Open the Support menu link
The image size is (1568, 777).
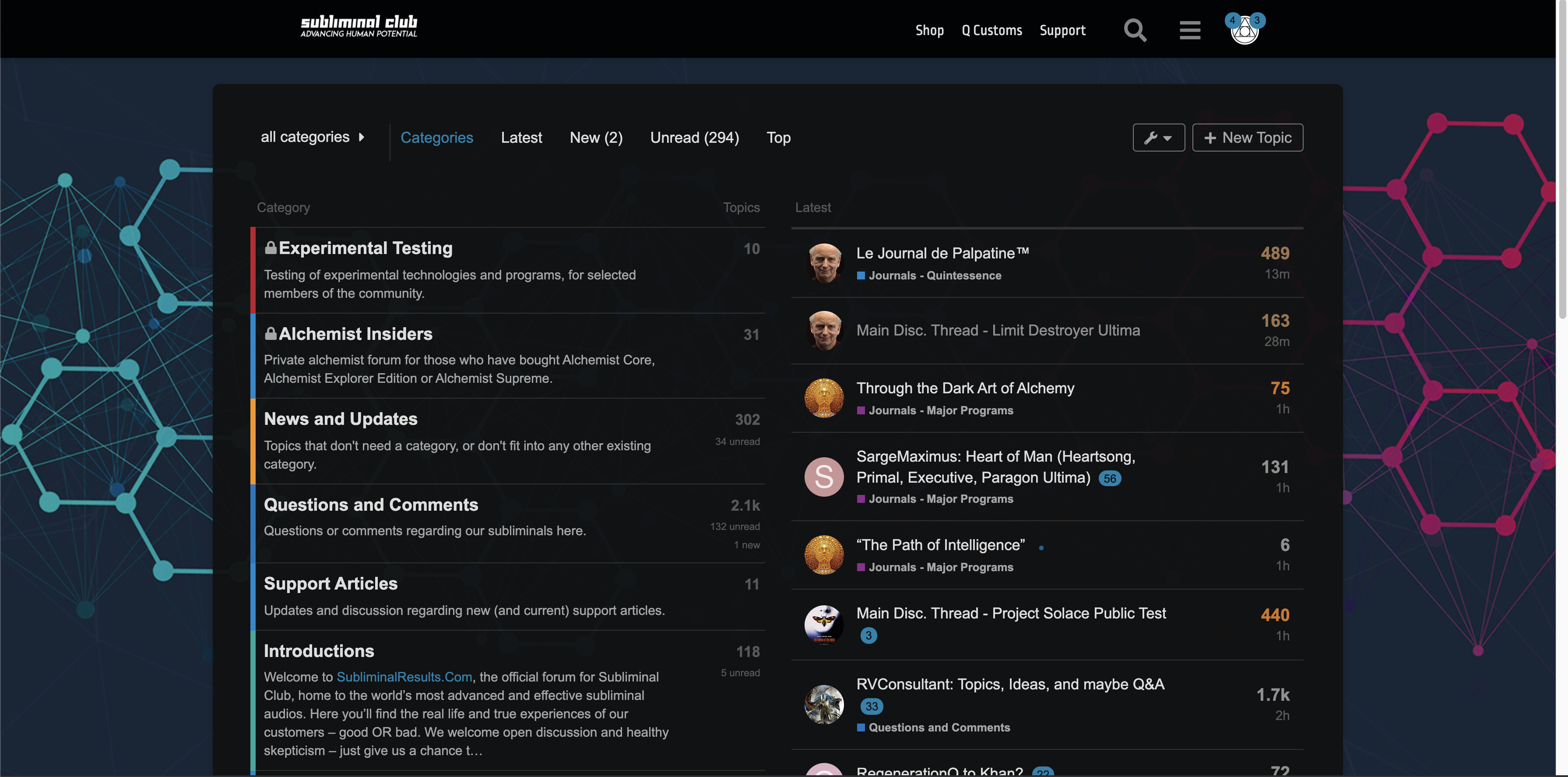tap(1062, 31)
